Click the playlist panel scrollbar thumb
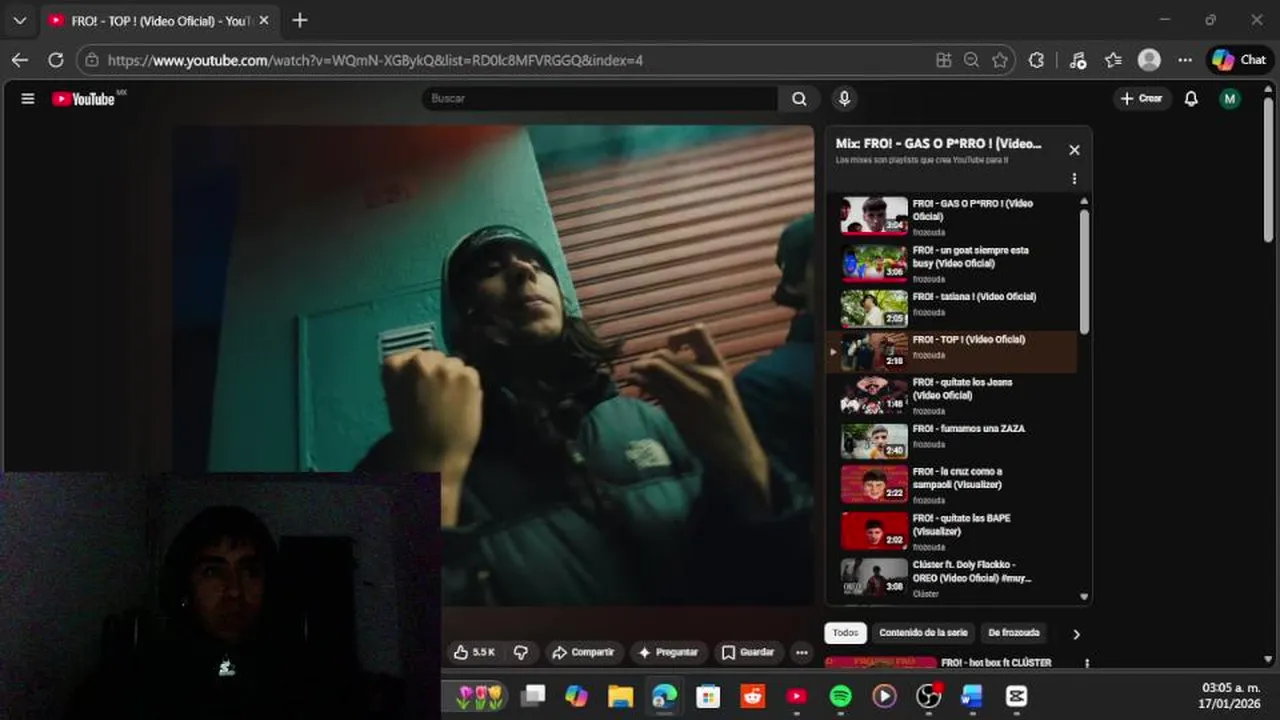This screenshot has height=720, width=1280. point(1084,271)
